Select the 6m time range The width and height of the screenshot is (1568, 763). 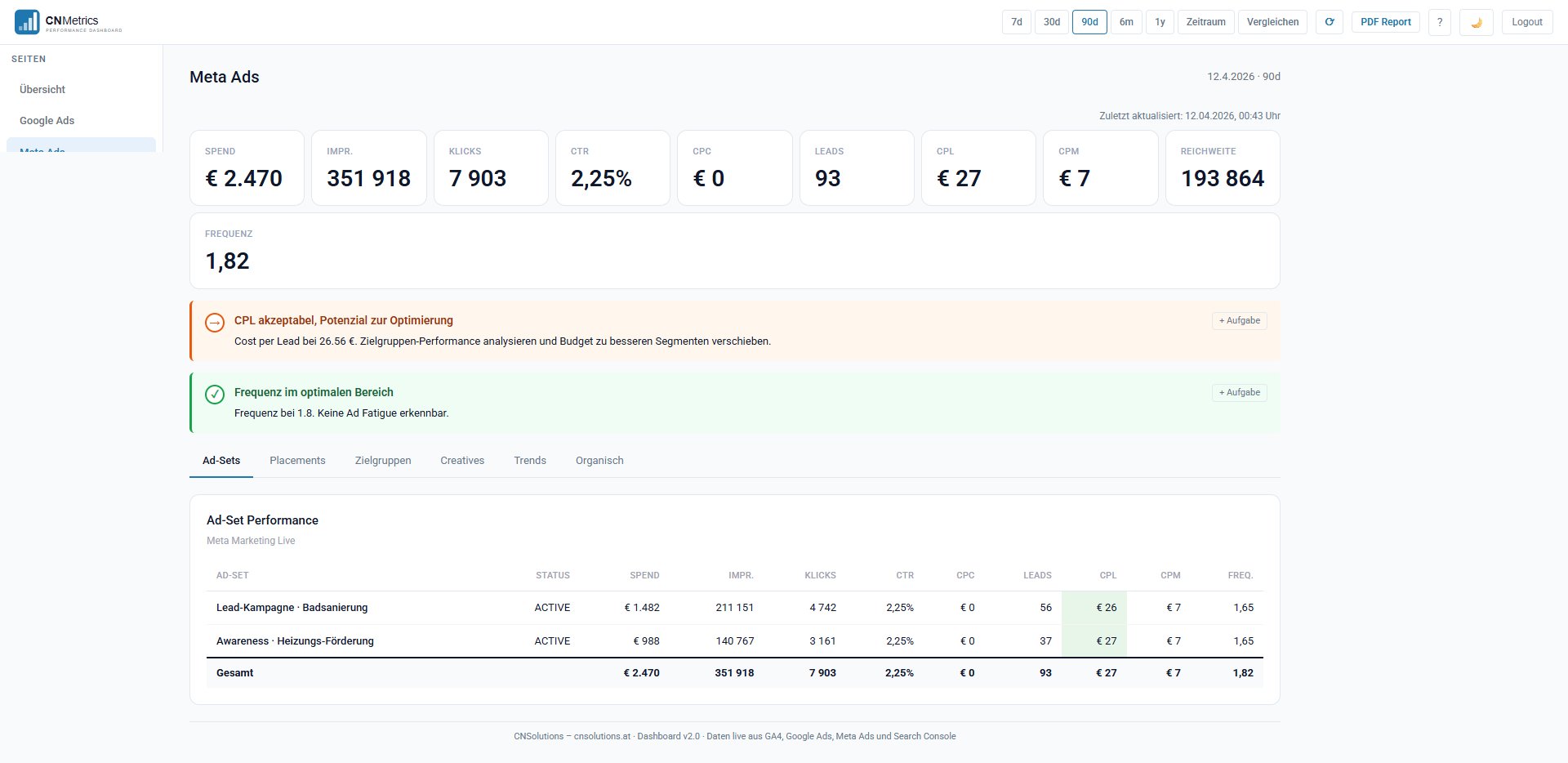click(x=1127, y=22)
